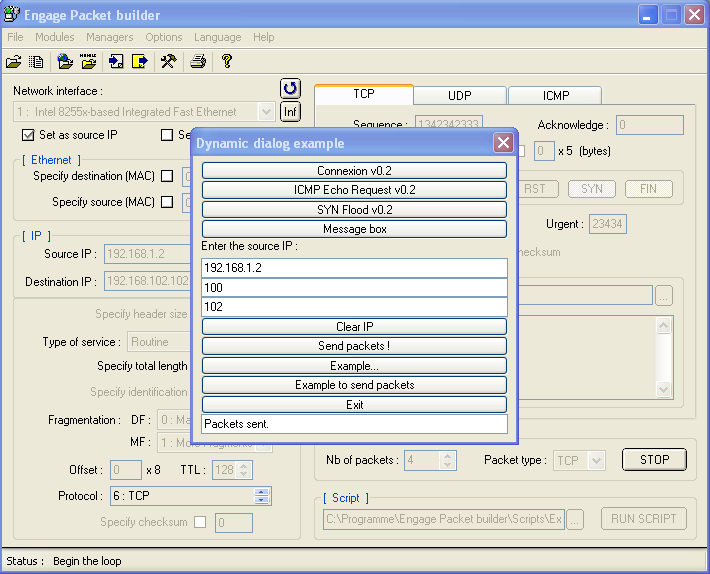The width and height of the screenshot is (710, 574).
Task: Open the Language menu
Action: [x=217, y=37]
